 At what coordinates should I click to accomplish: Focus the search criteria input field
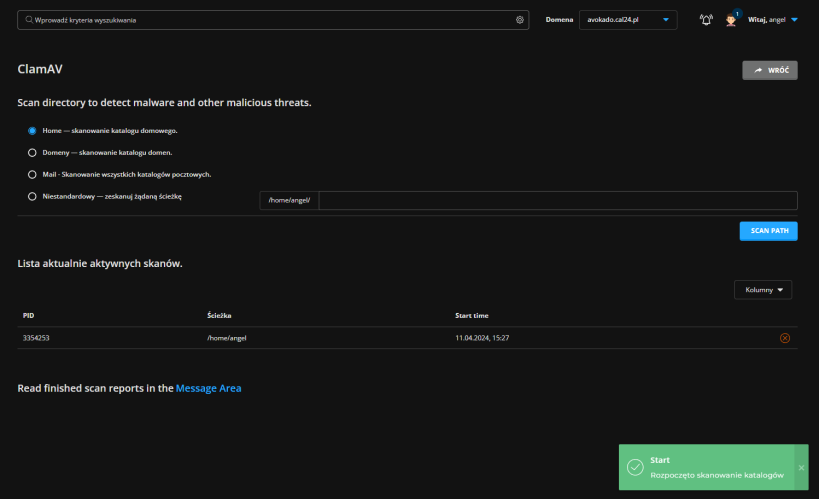tap(273, 20)
